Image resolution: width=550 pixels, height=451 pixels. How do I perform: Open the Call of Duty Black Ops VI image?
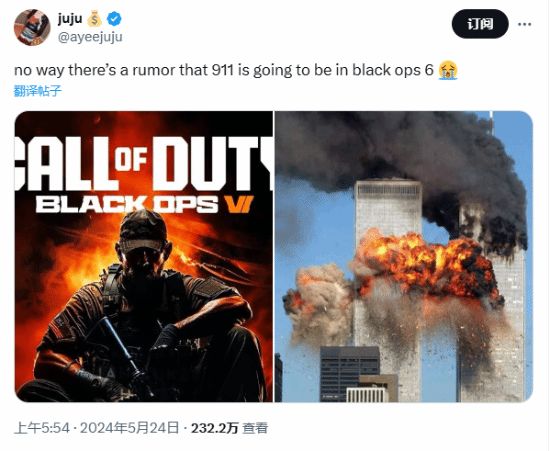[143, 256]
